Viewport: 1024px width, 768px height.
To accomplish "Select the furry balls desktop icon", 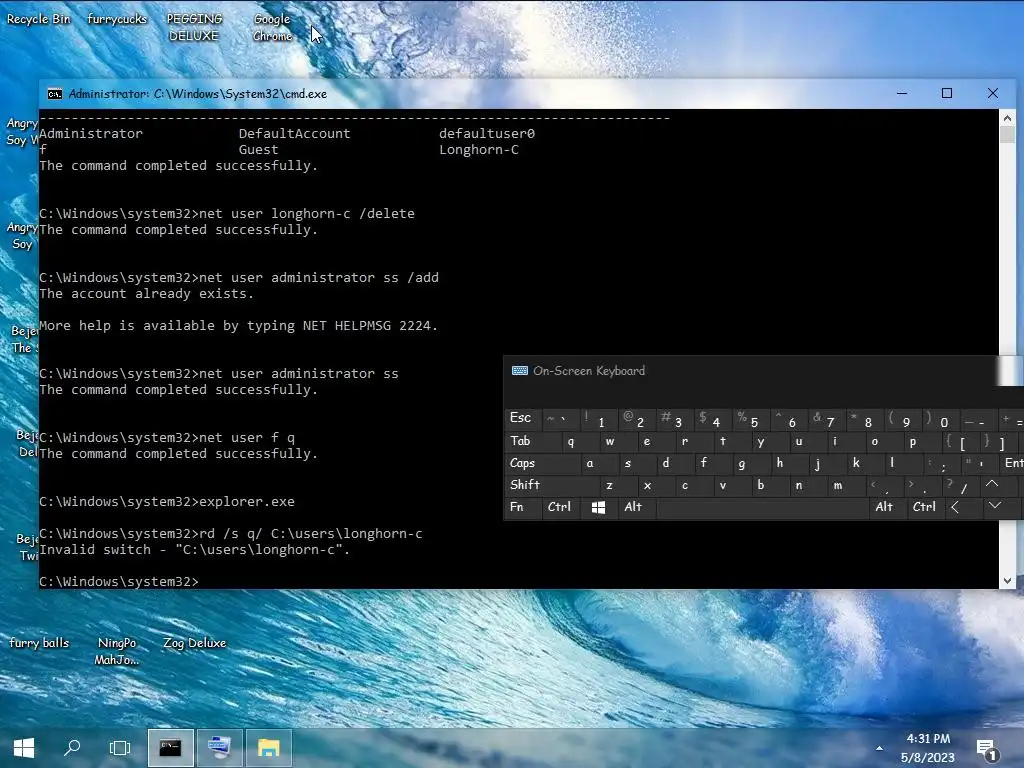I will (39, 643).
